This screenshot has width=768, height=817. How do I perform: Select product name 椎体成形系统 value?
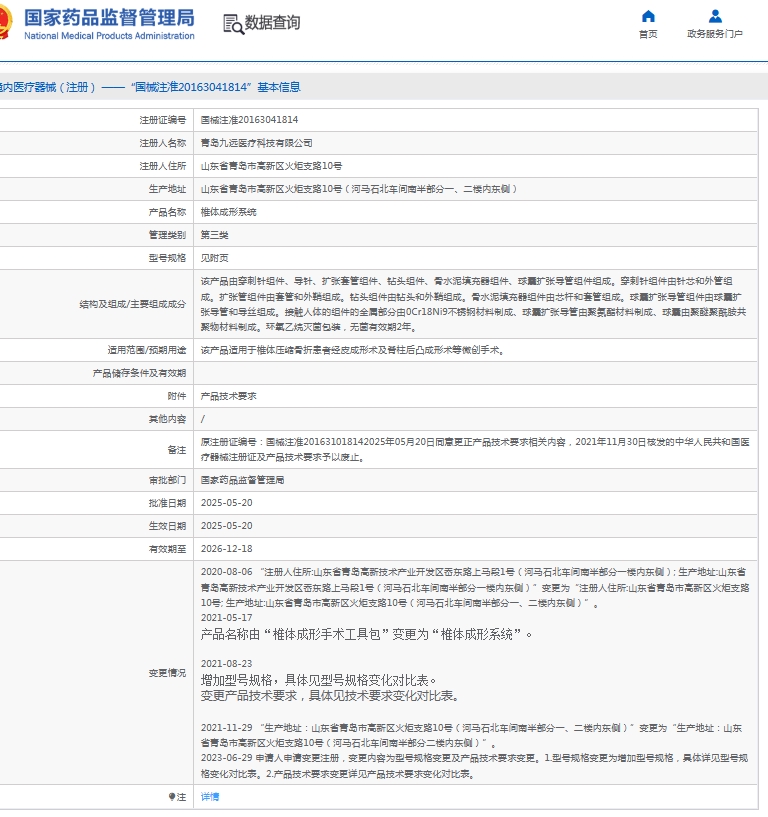point(229,212)
